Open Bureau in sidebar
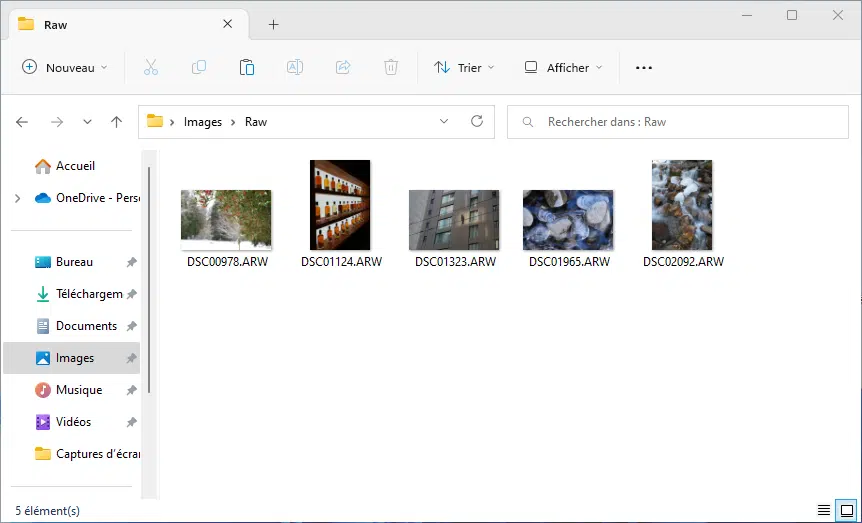This screenshot has height=523, width=862. point(64,262)
